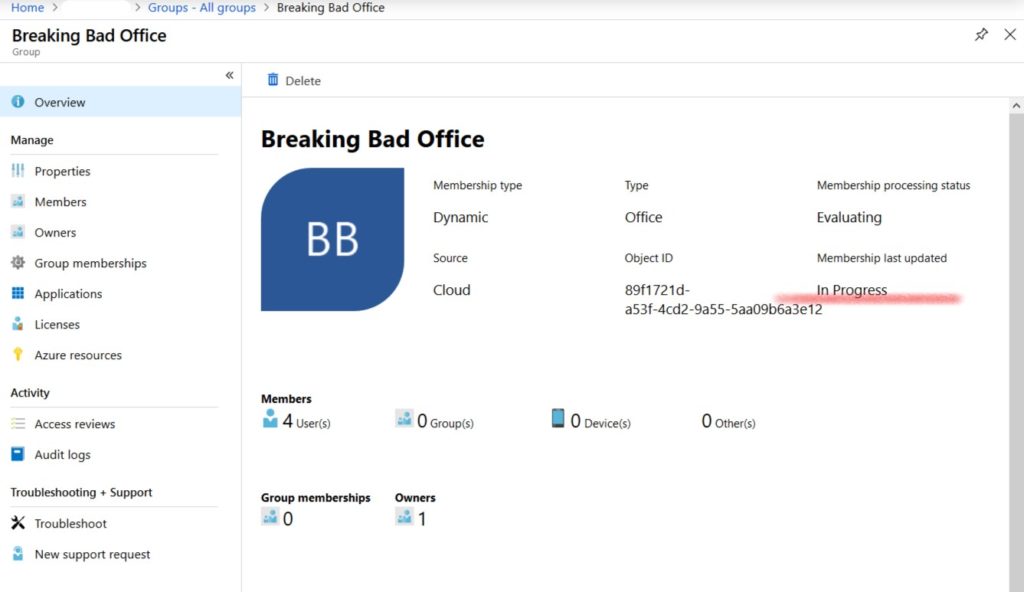Click the Evaluating status value
This screenshot has height=592, width=1024.
(849, 218)
